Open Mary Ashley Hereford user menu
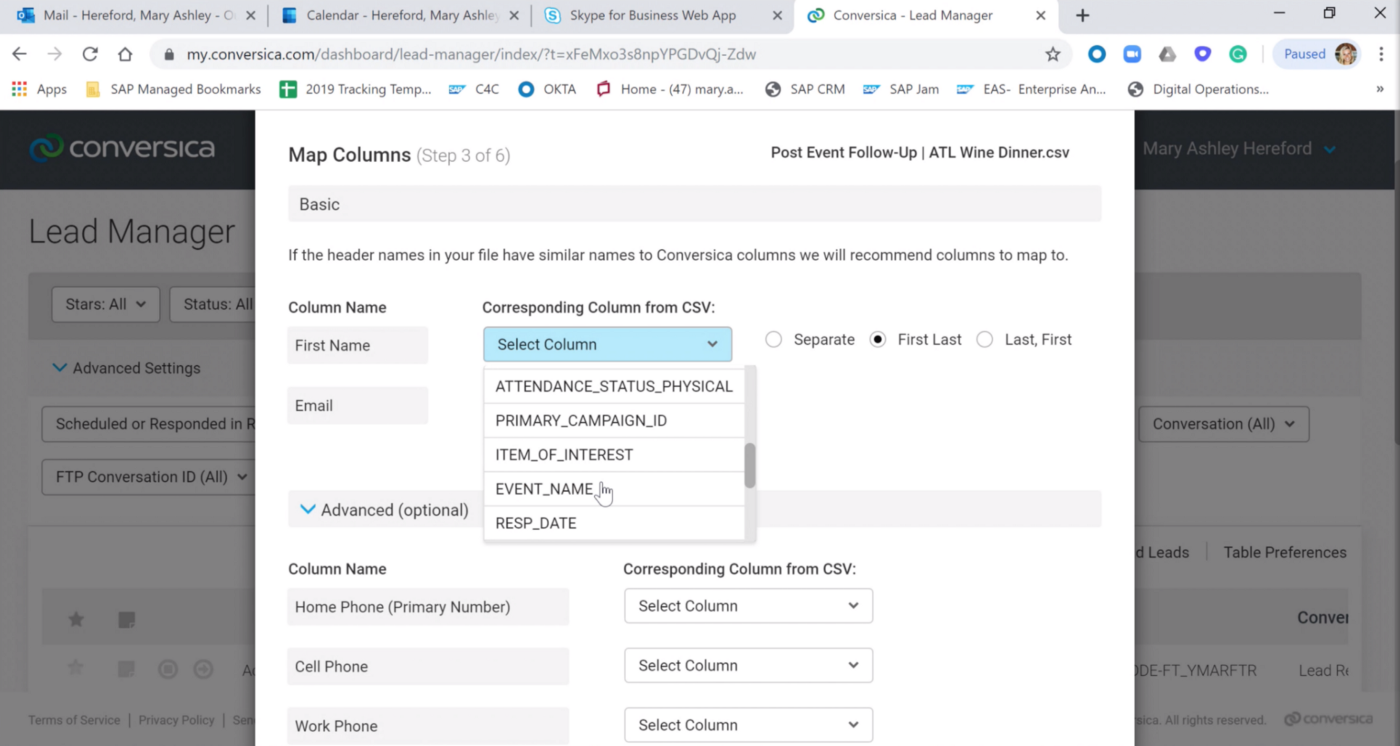The image size is (1400, 746). (1239, 149)
